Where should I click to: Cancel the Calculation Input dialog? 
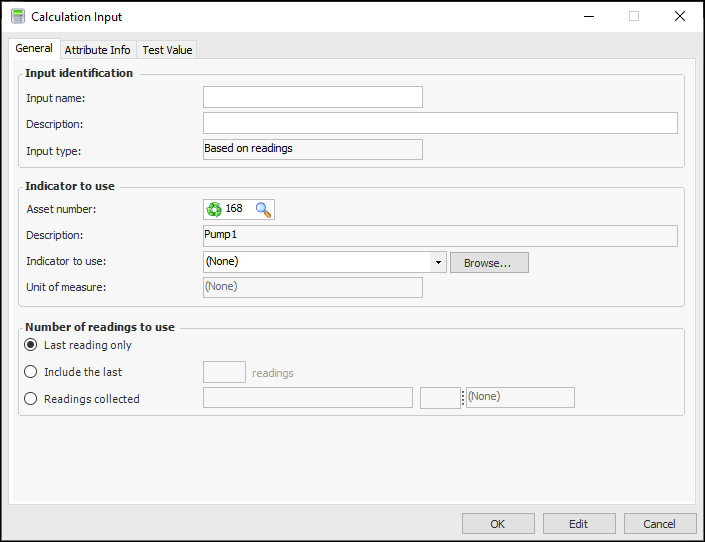(660, 524)
